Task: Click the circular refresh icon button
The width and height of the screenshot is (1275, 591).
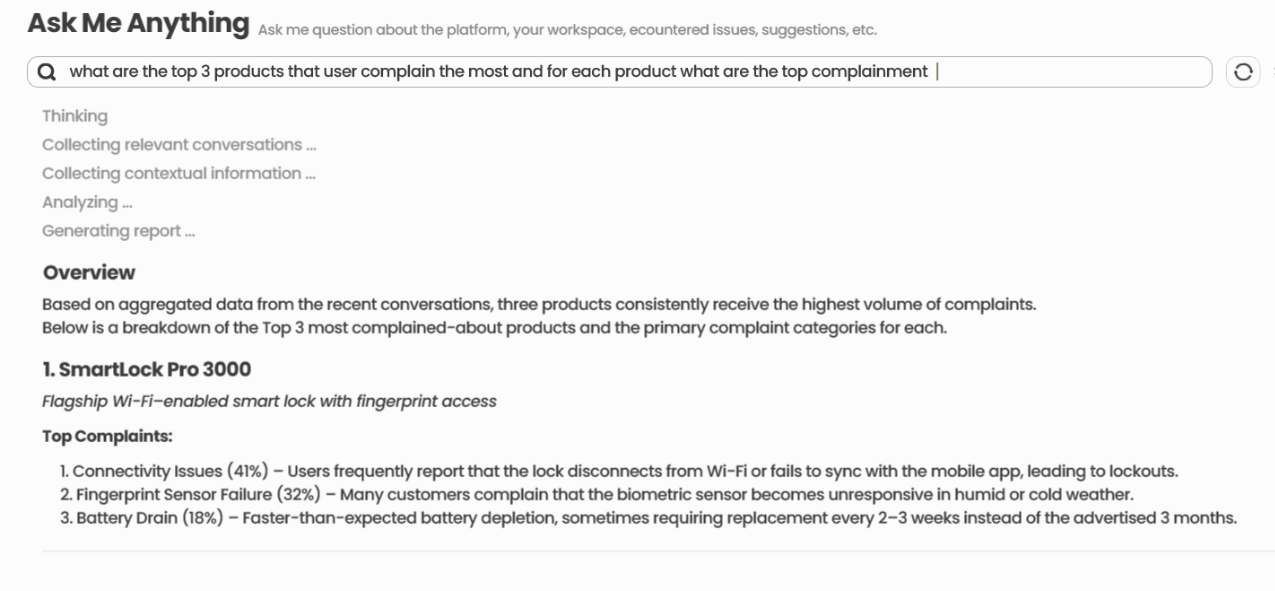Action: 1243,72
